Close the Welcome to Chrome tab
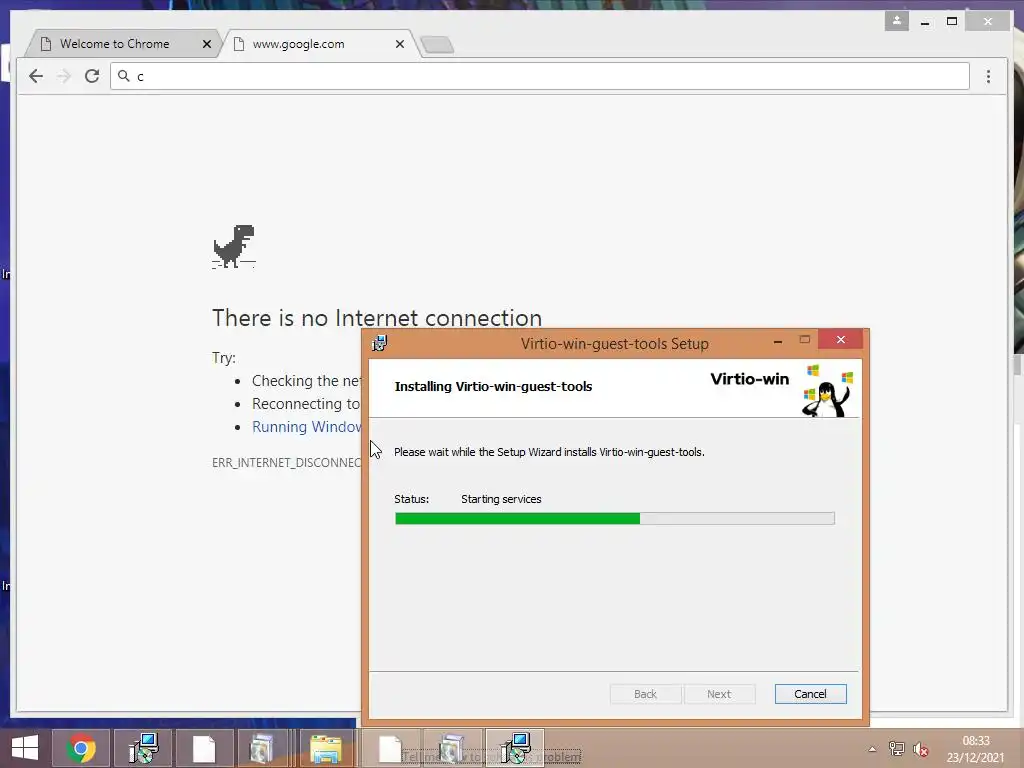Screen dimensions: 1024x768 tap(206, 44)
